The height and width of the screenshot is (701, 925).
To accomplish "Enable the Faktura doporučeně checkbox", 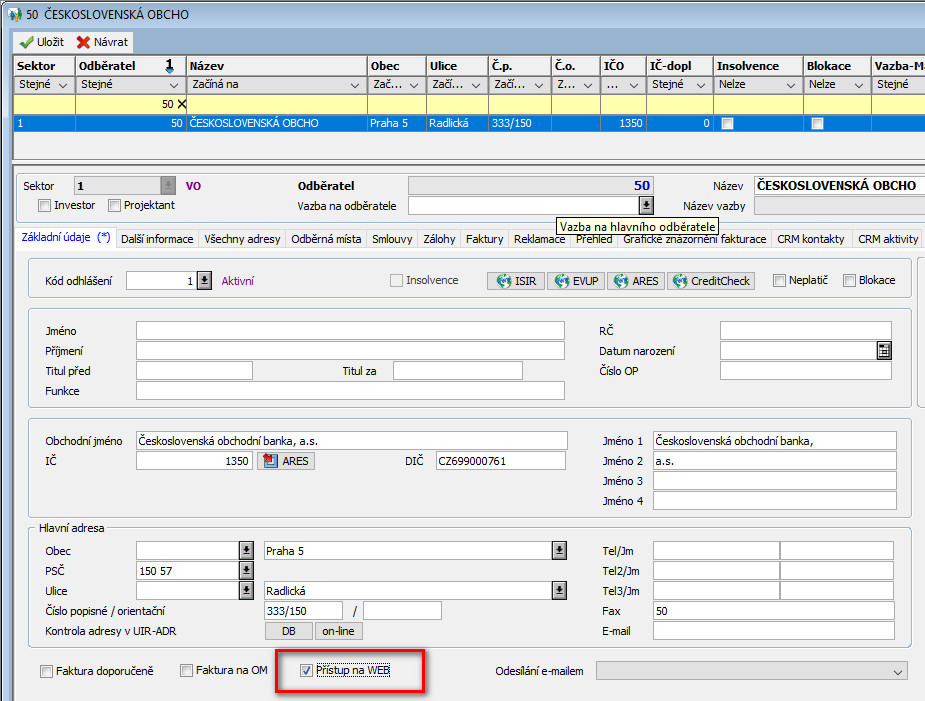I will click(x=46, y=671).
